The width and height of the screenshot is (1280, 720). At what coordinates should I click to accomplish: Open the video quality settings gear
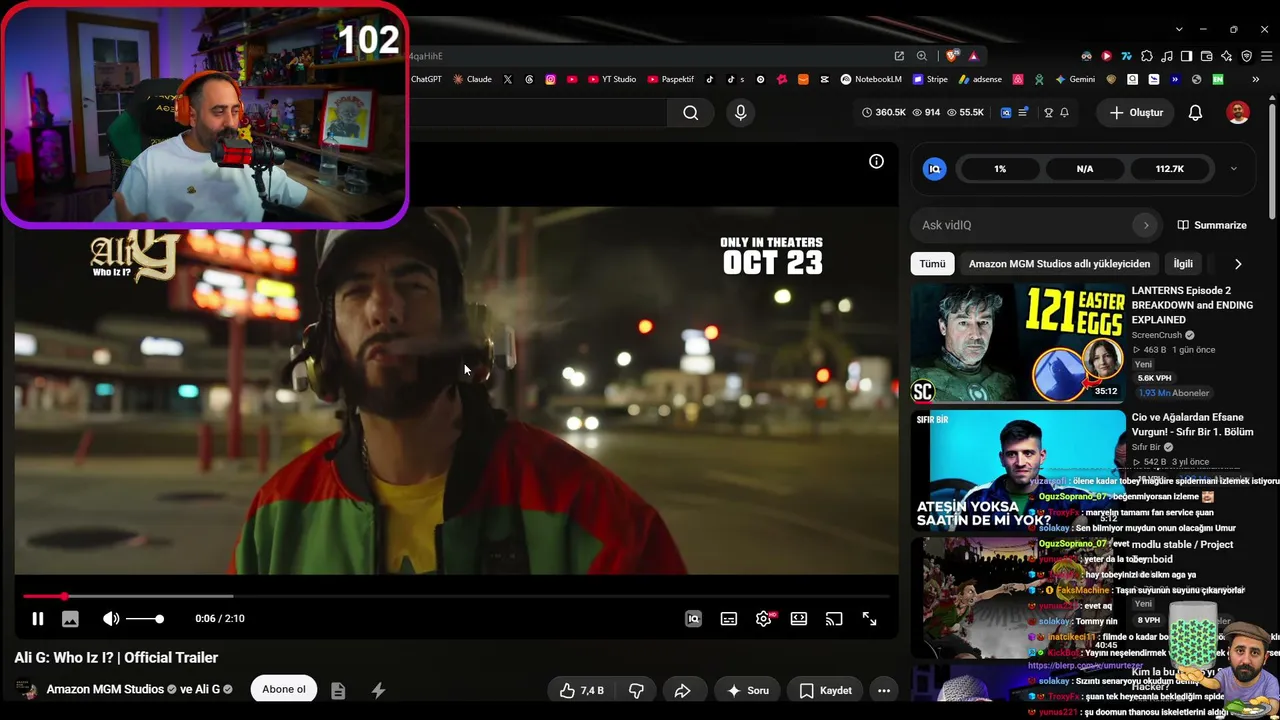point(764,619)
